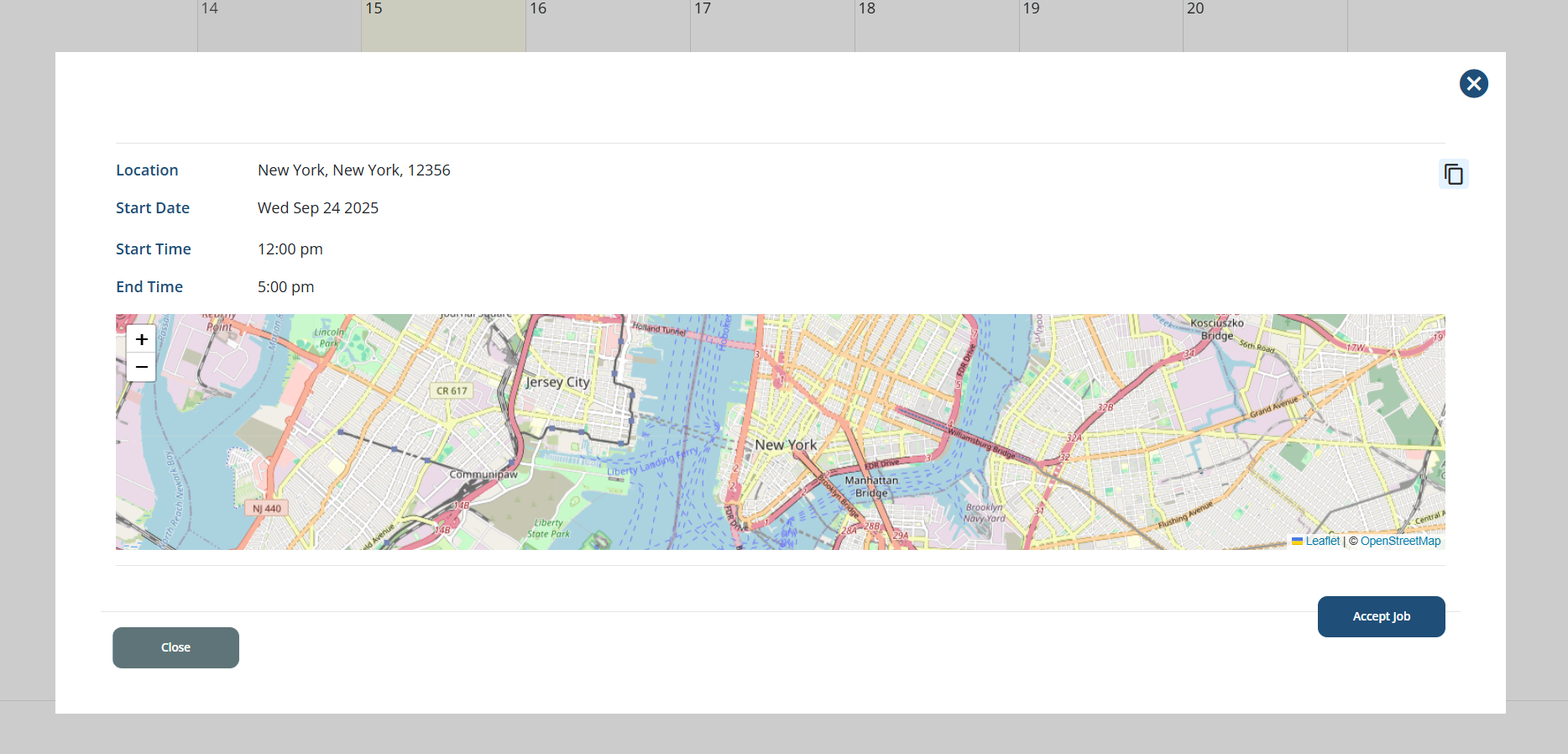Accept the job offer
This screenshot has height=754, width=1568.
pos(1381,616)
